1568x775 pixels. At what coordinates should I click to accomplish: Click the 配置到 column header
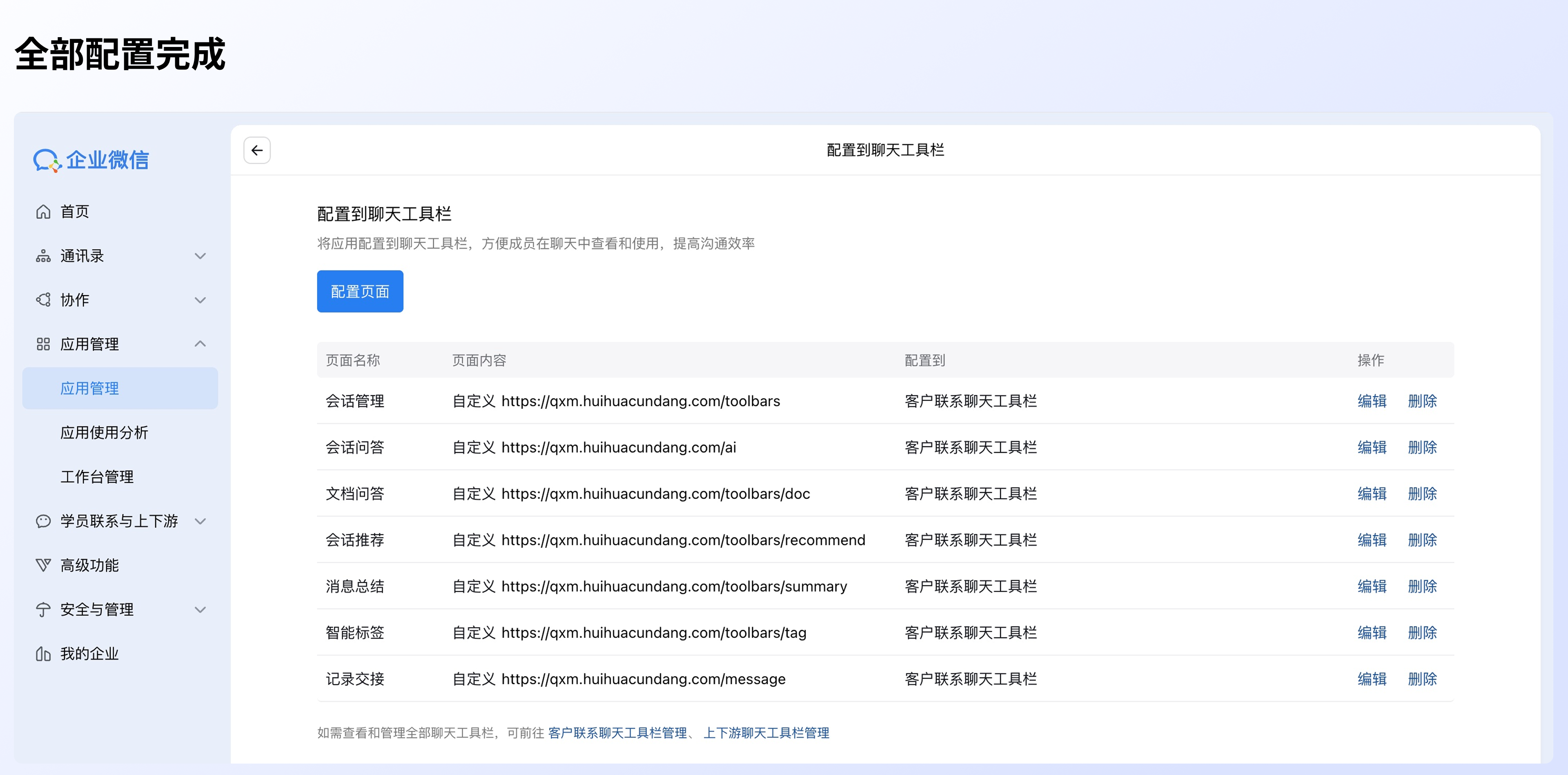[924, 361]
